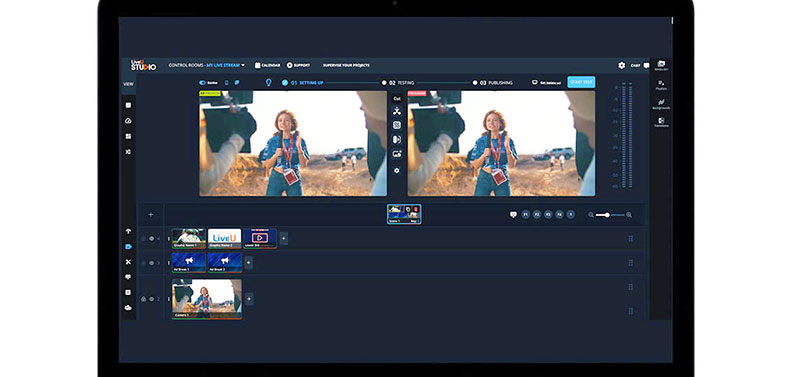This screenshot has height=377, width=800.
Task: Select the mobile phone view icon
Action: (227, 82)
